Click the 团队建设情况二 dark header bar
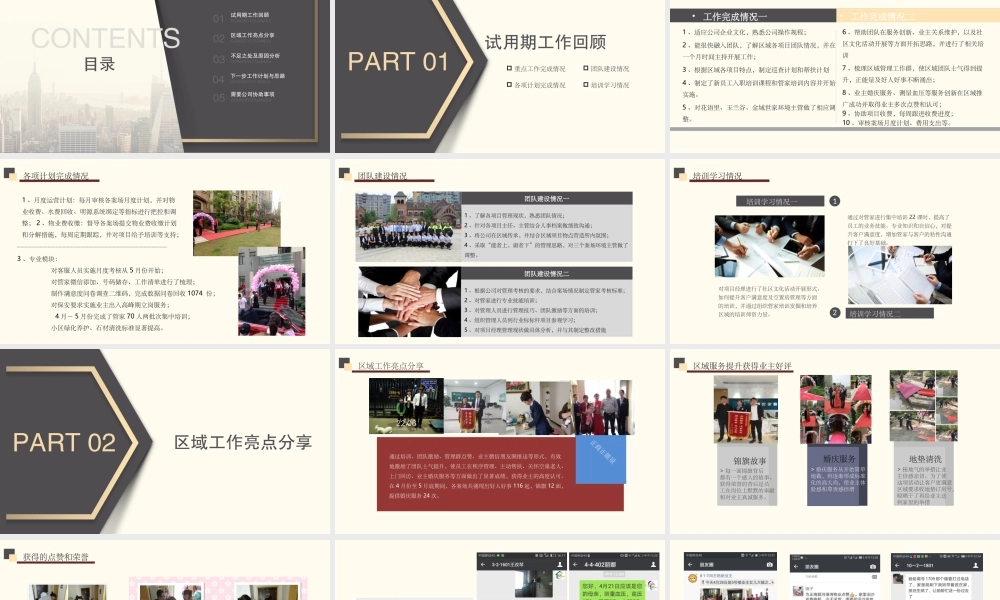This screenshot has width=1000, height=600. click(547, 274)
